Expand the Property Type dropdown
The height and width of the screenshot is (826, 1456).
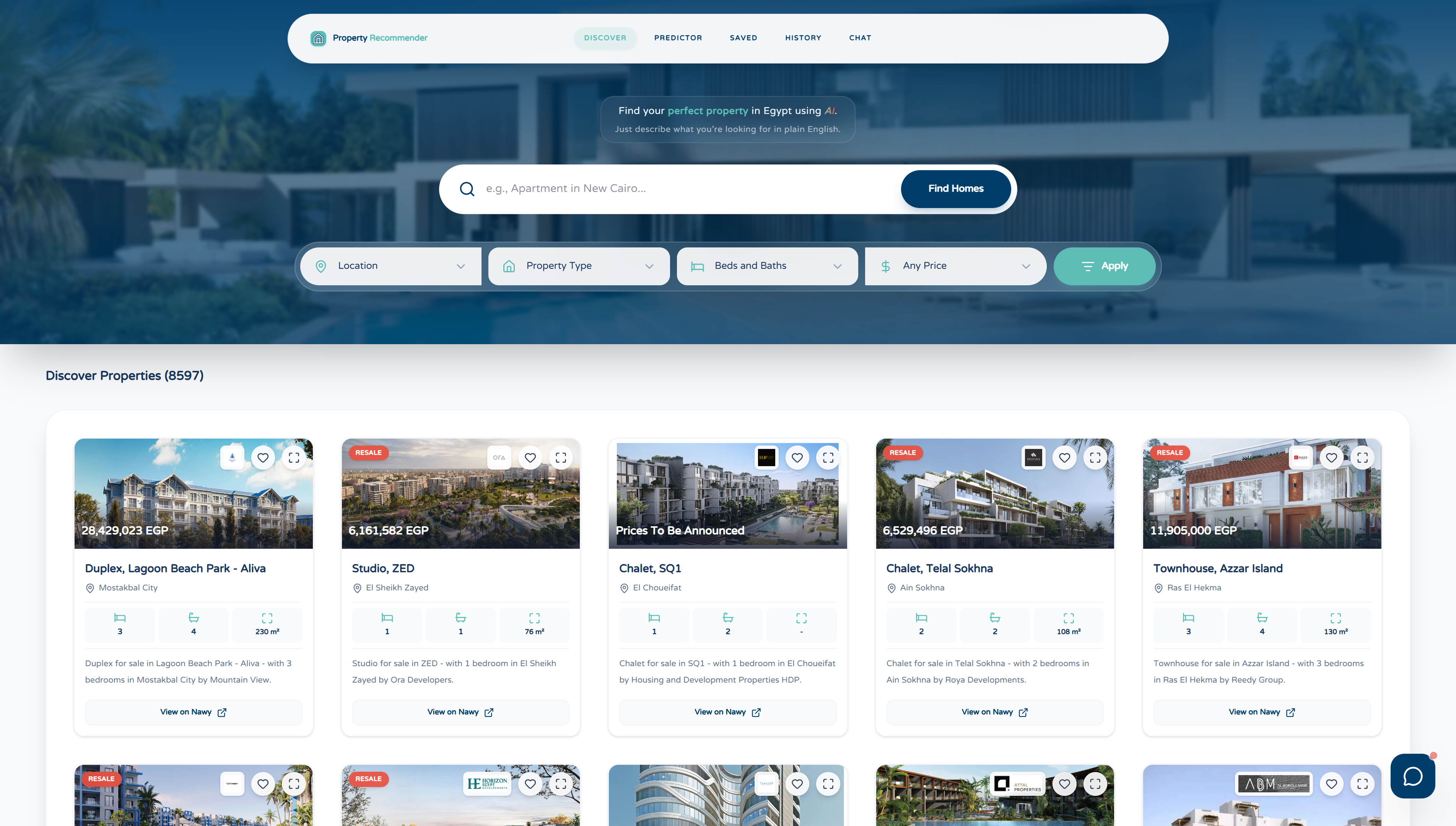click(x=579, y=266)
